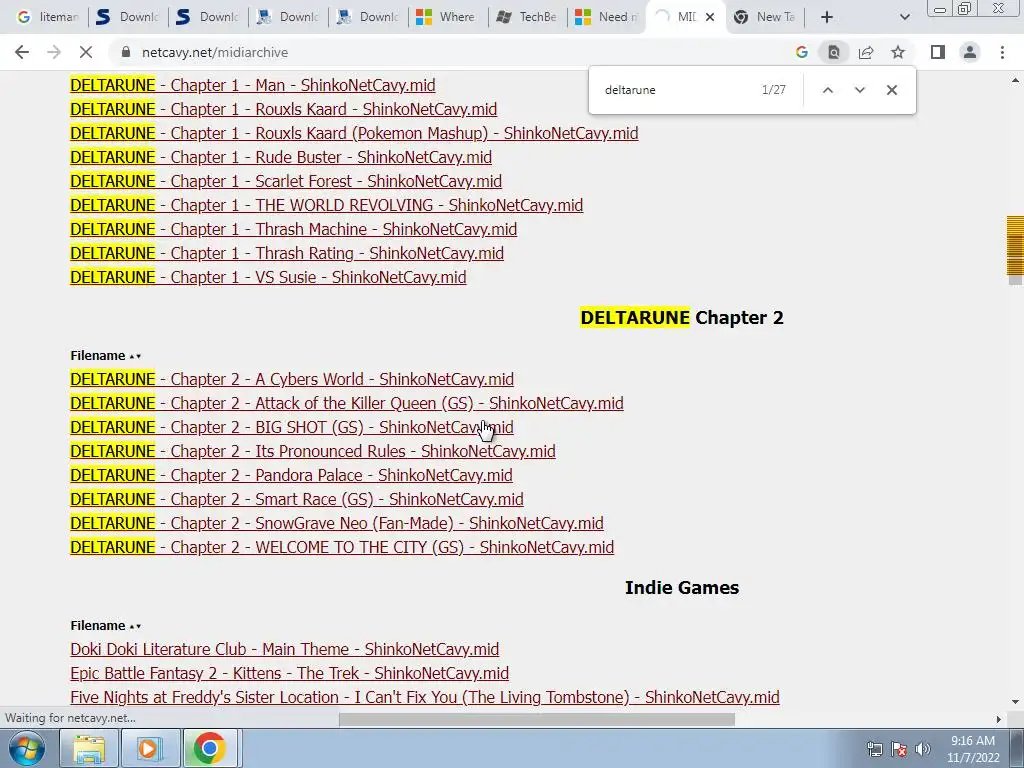Screen dimensions: 1024x768
Task: Click the scroll right arrow
Action: pyautogui.click(x=999, y=719)
